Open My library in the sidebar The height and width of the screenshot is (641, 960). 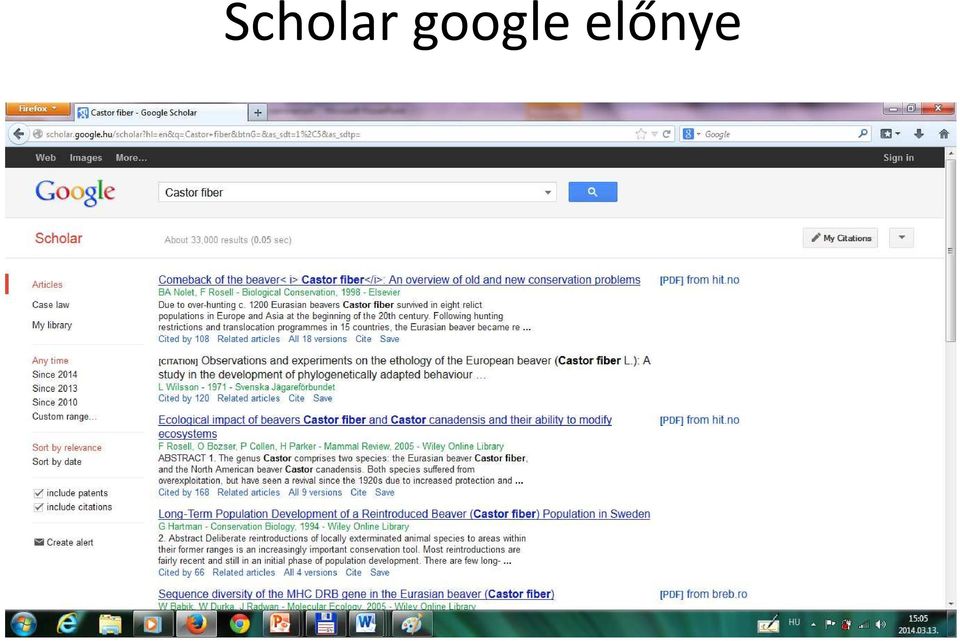coord(52,325)
